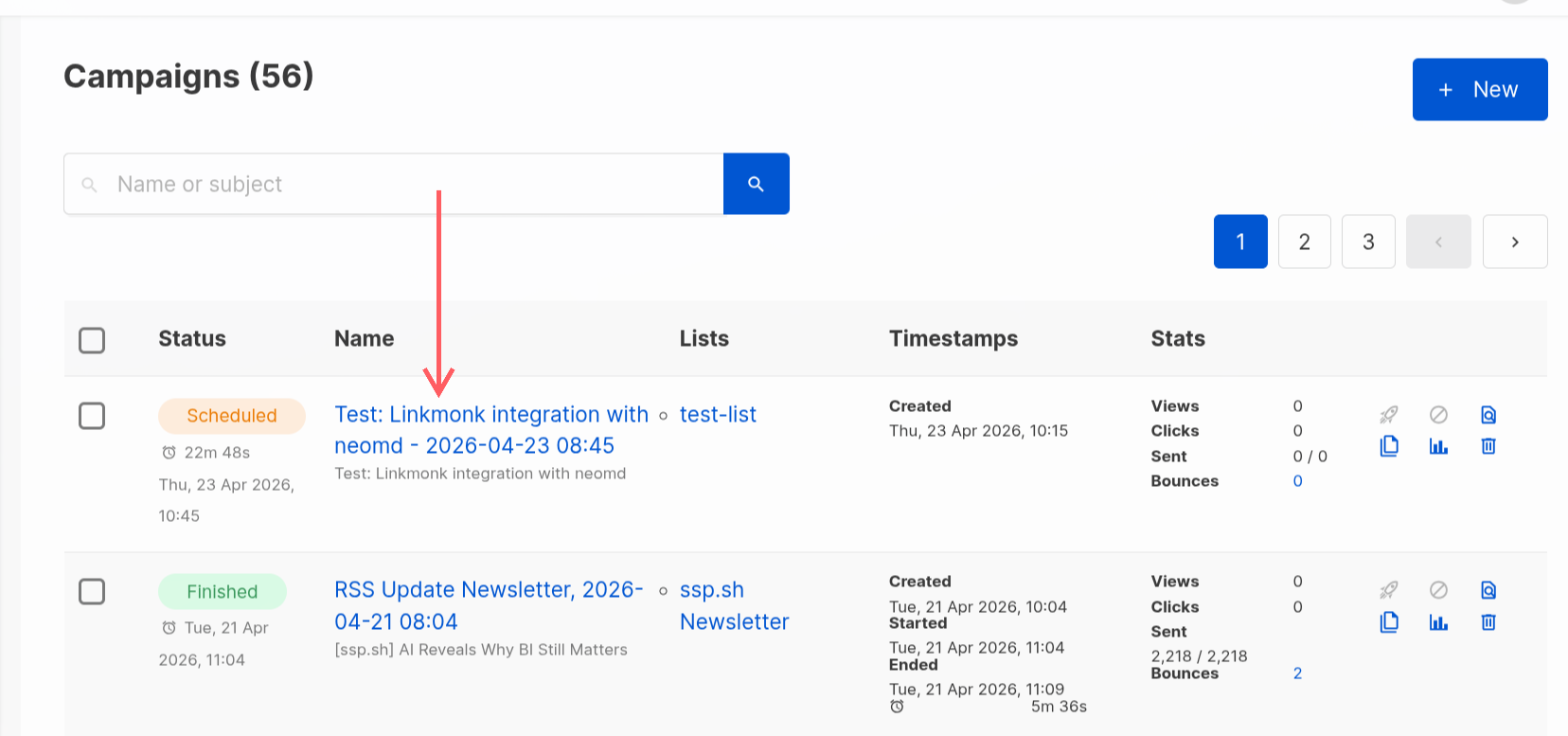Jump to page 2 of campaigns

(1304, 242)
